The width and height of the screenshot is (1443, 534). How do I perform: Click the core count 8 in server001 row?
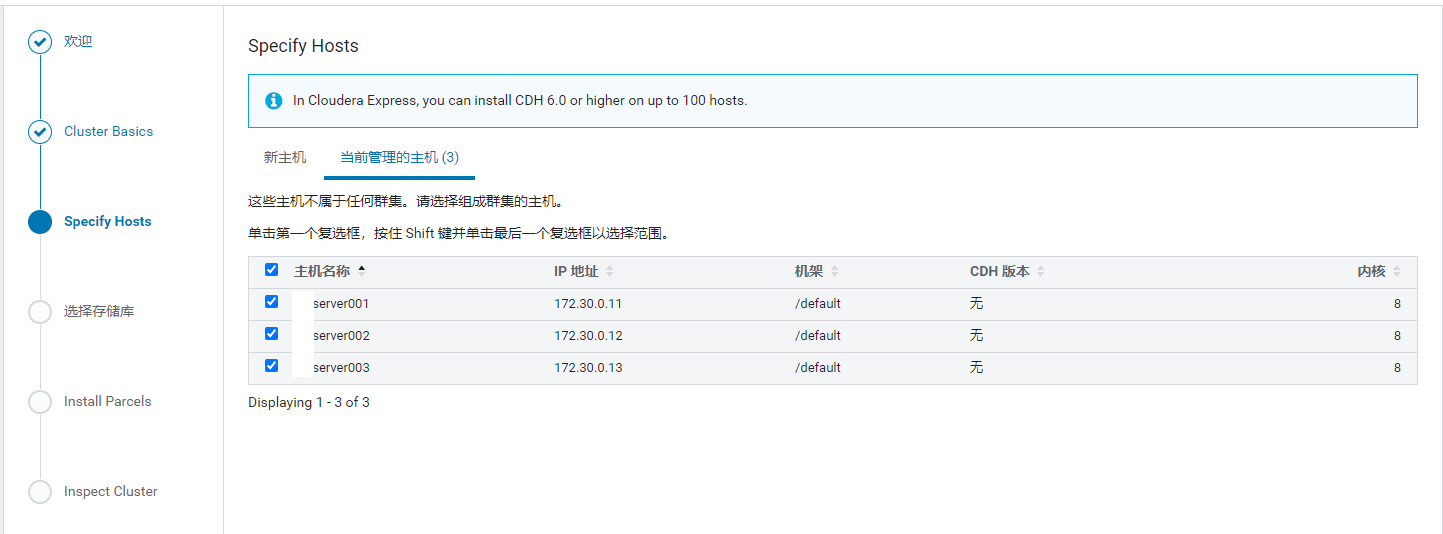tap(1397, 304)
